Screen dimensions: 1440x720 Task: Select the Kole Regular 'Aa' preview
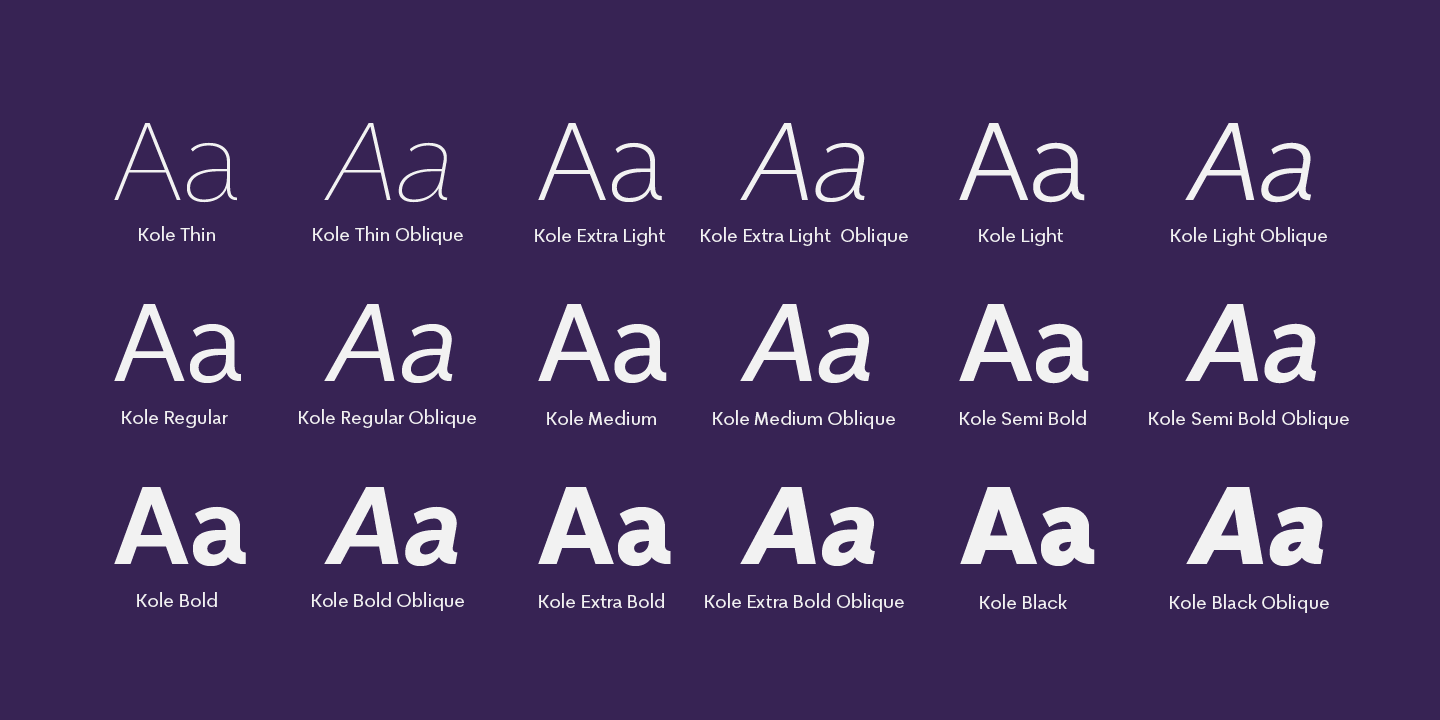click(177, 344)
